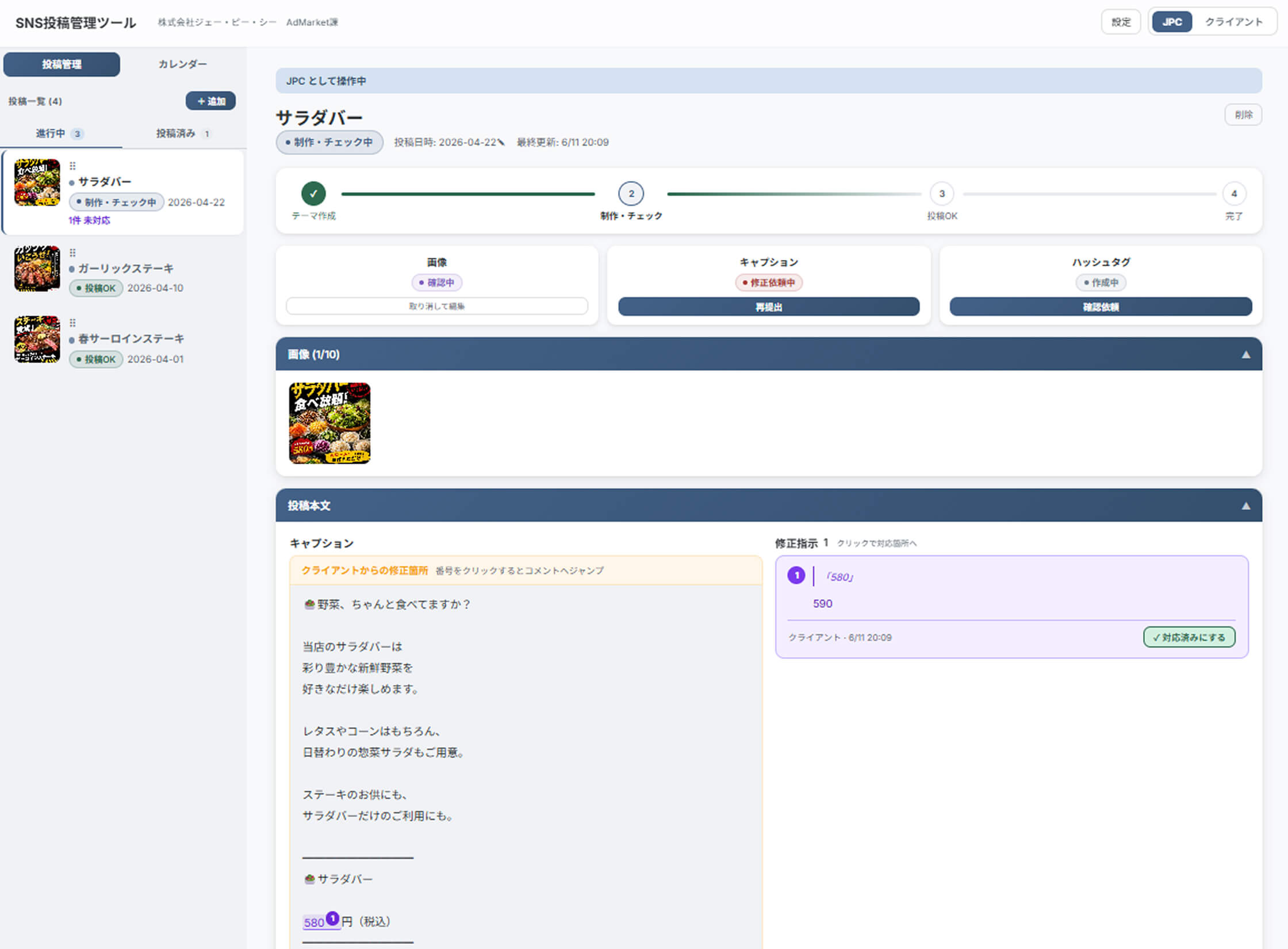Open the 投稿管理 tab
The image size is (1288, 949).
click(62, 64)
